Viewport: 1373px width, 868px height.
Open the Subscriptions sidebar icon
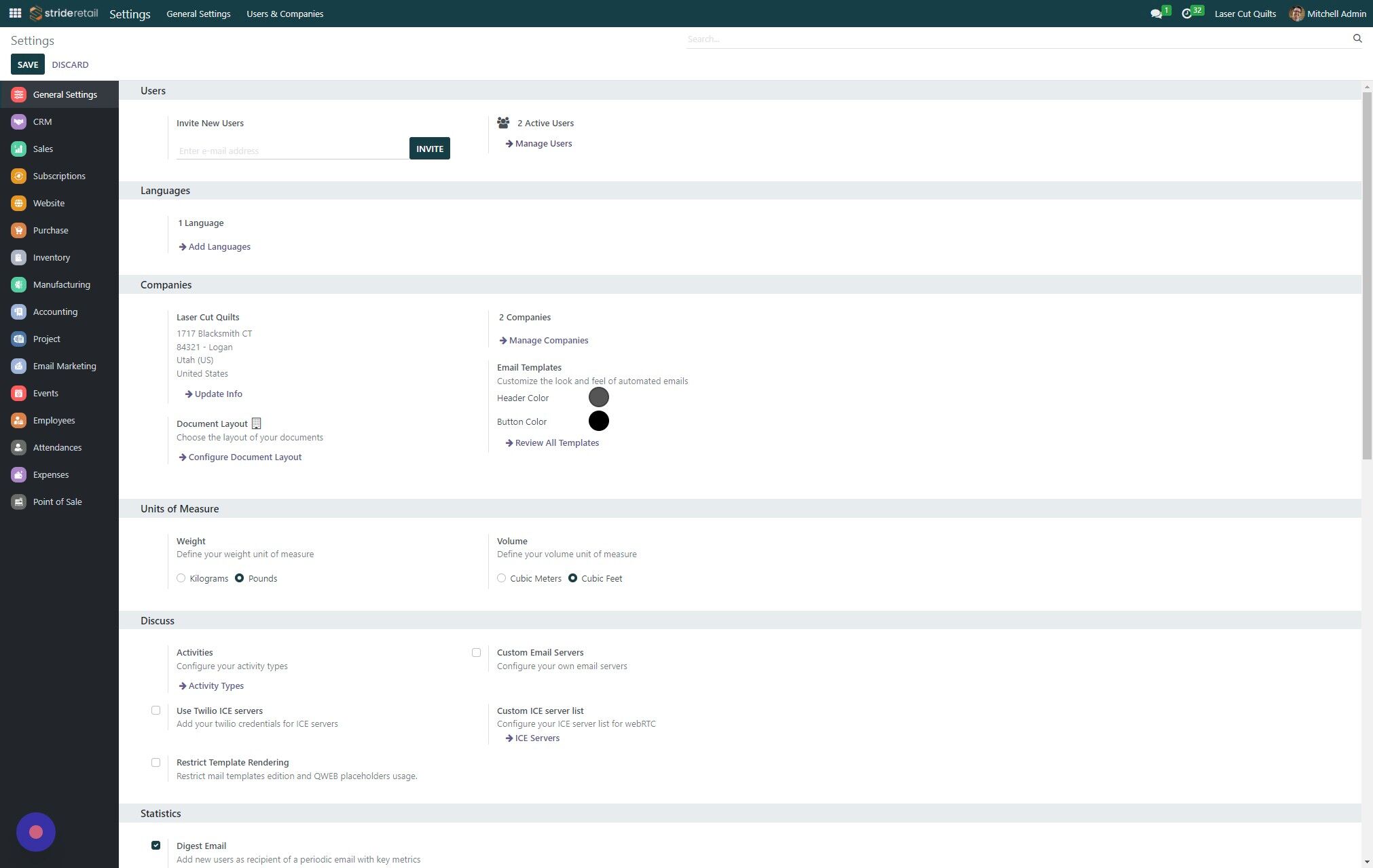click(19, 176)
